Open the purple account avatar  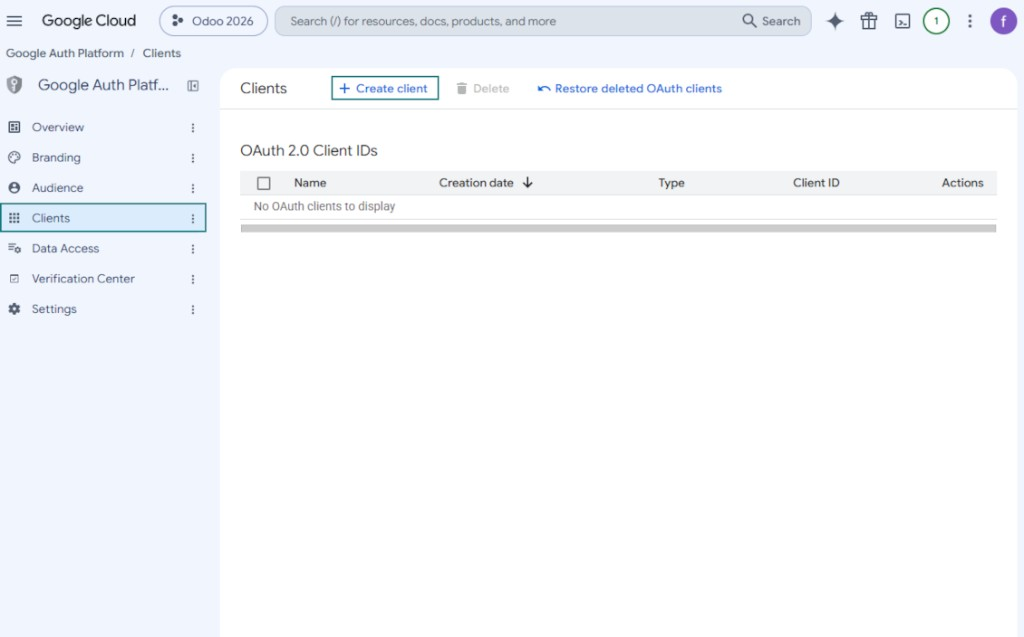tap(1003, 21)
